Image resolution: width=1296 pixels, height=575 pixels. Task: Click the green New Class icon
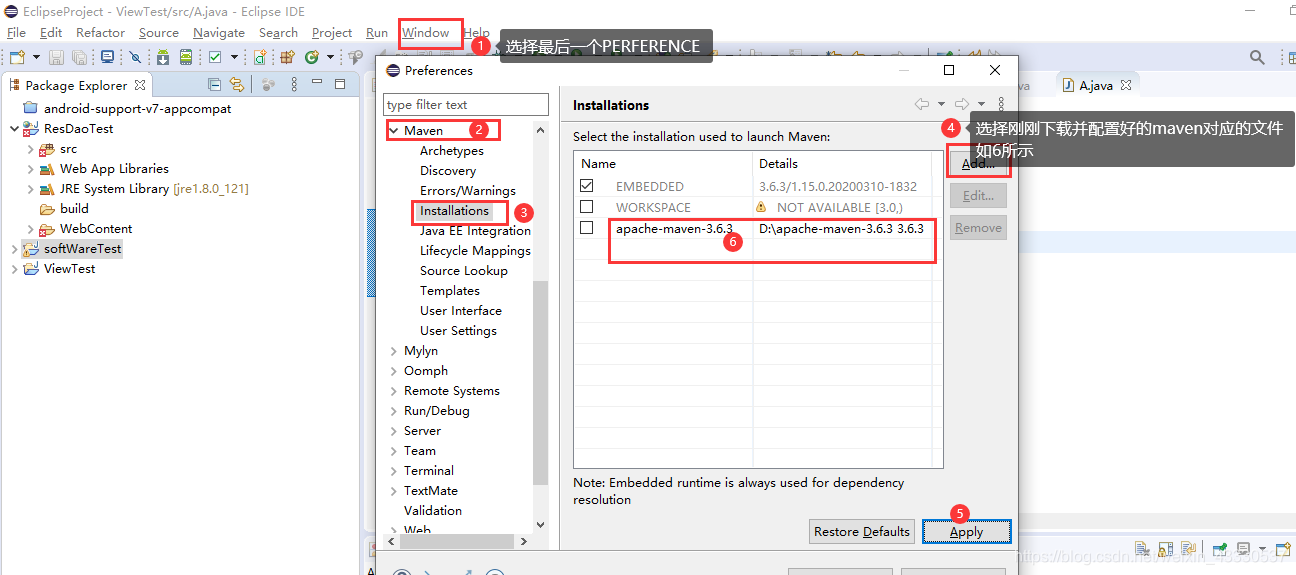click(x=312, y=58)
